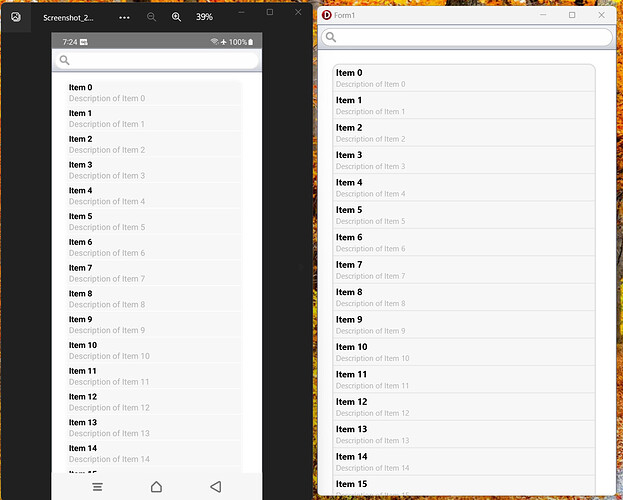
Task: Click the 7:24 clock in status bar
Action: point(70,42)
